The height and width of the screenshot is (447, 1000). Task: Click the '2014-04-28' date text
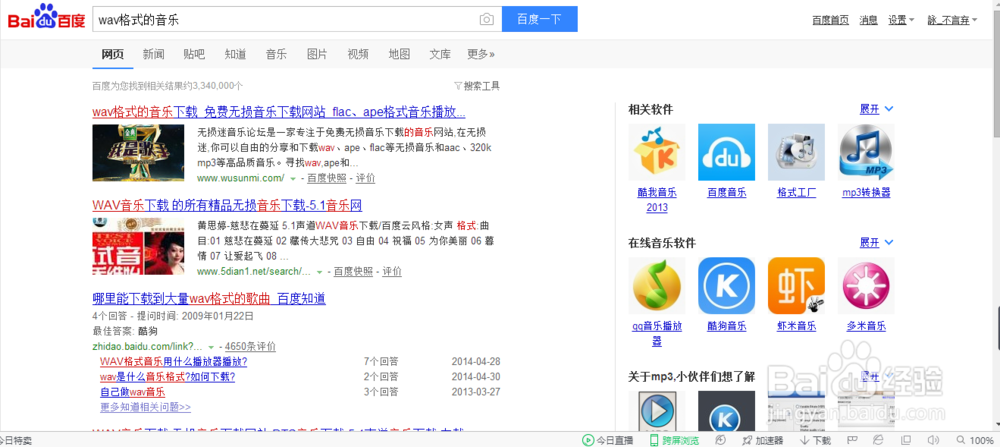(x=476, y=362)
